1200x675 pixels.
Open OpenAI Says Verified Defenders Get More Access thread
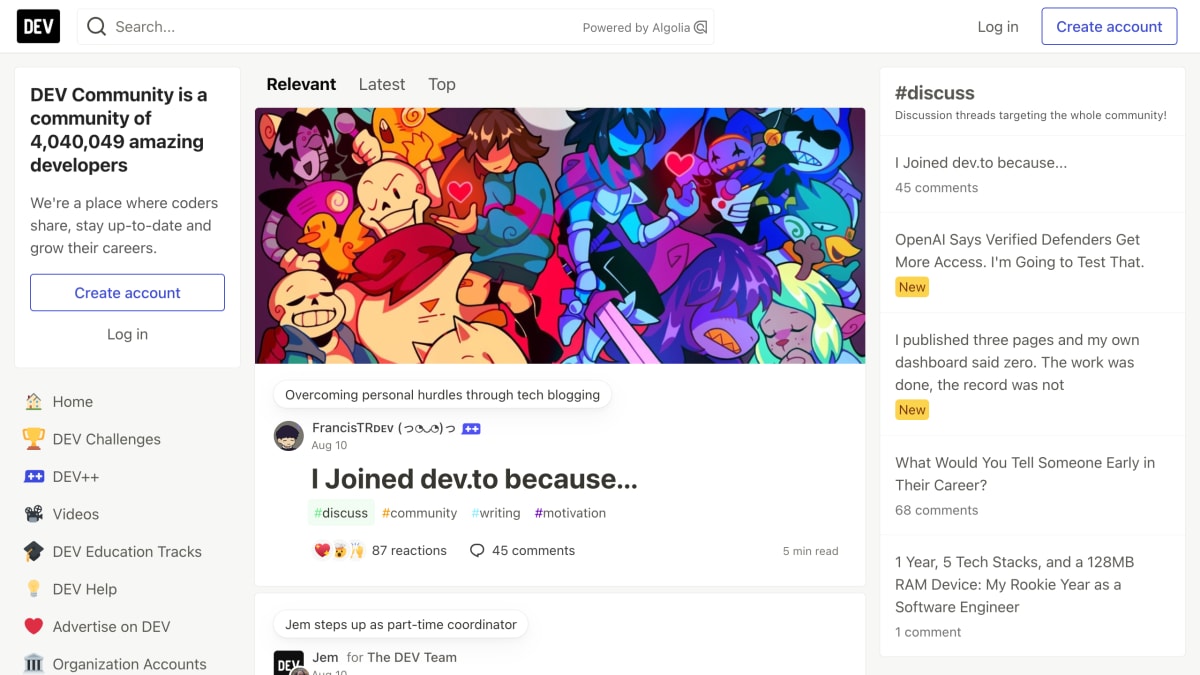[x=1019, y=251]
